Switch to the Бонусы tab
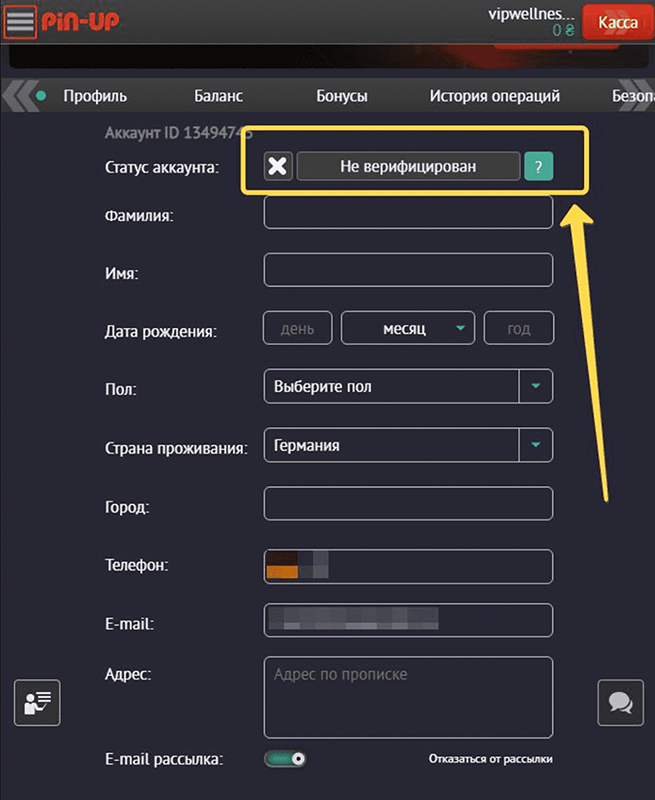655x800 pixels. (342, 96)
